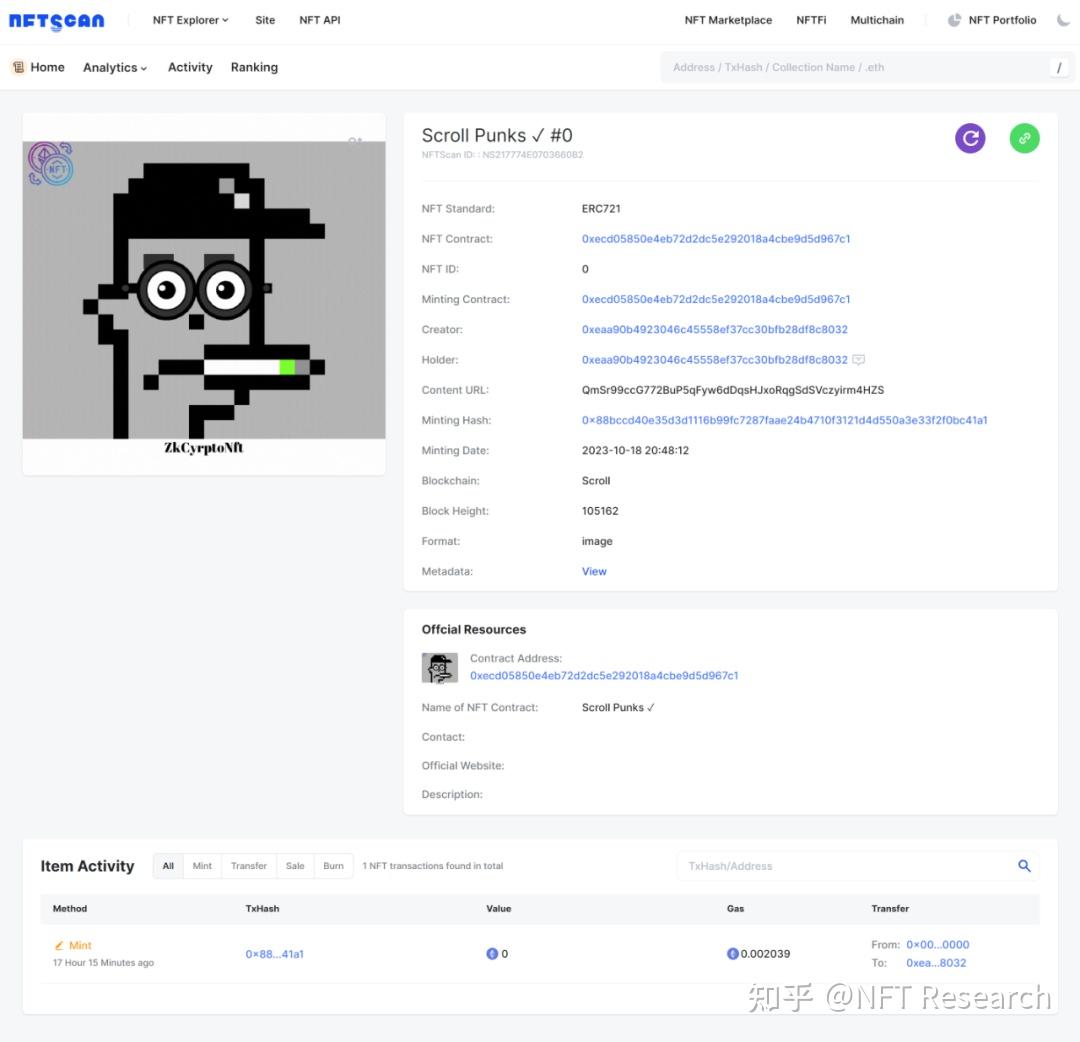Screen dimensions: 1080x1042
Task: Click the Home icon beside Home label
Action: [18, 66]
